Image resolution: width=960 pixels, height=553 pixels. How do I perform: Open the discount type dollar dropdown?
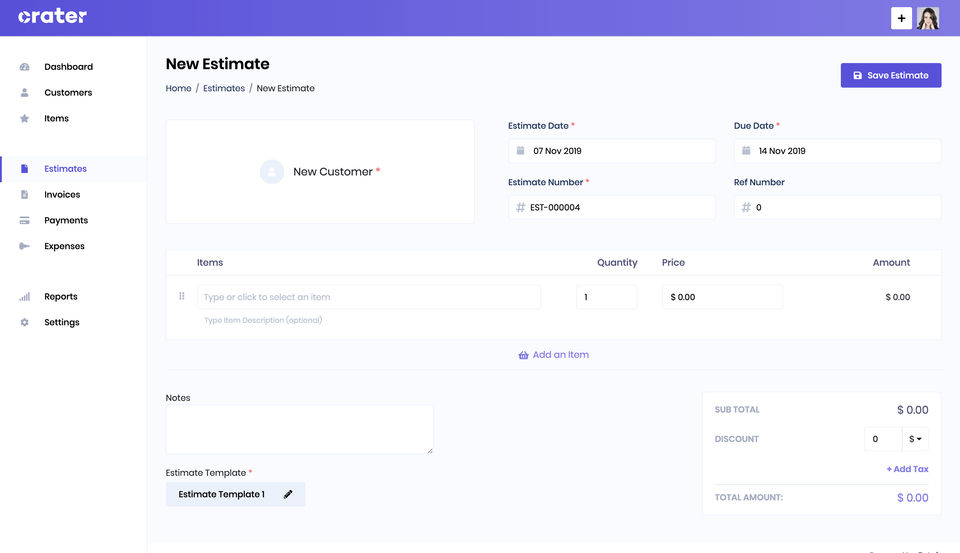pyautogui.click(x=915, y=439)
